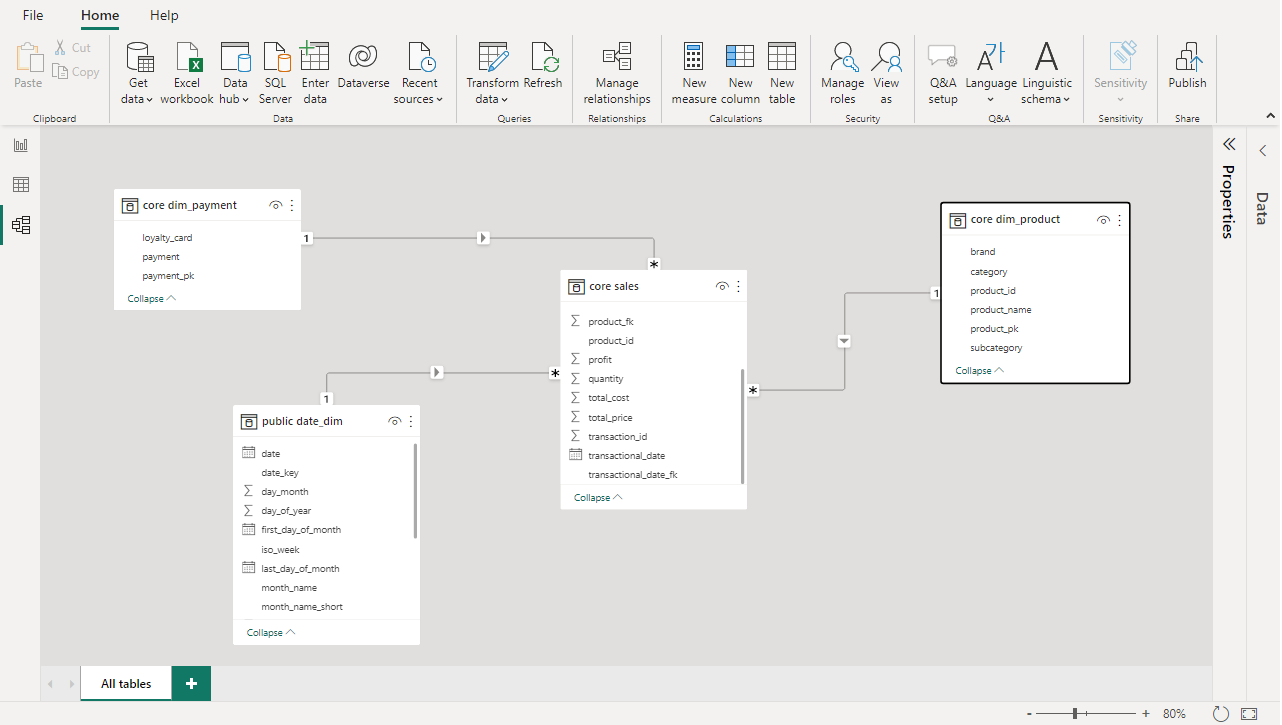The image size is (1282, 725).
Task: Switch to Table view in the left sidebar
Action: (x=20, y=184)
